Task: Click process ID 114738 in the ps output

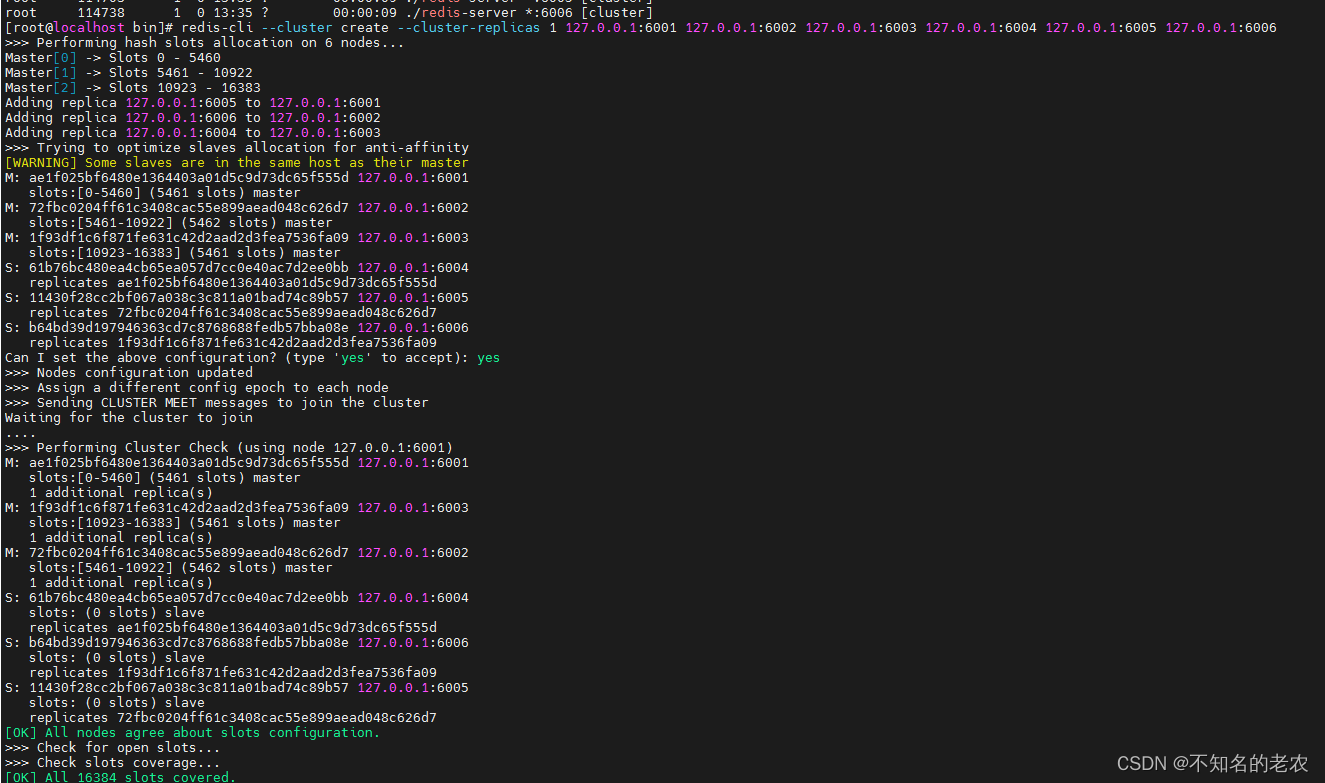Action: 101,13
